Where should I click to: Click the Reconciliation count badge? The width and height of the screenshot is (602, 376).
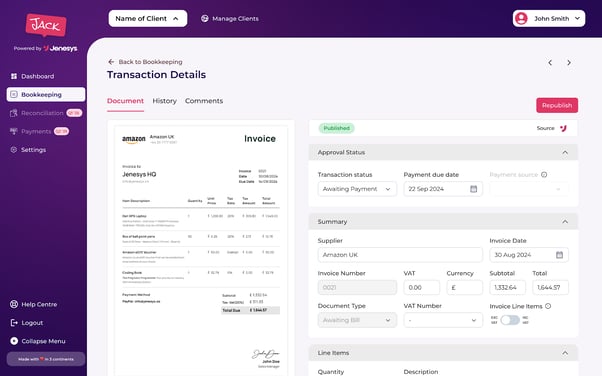click(74, 113)
